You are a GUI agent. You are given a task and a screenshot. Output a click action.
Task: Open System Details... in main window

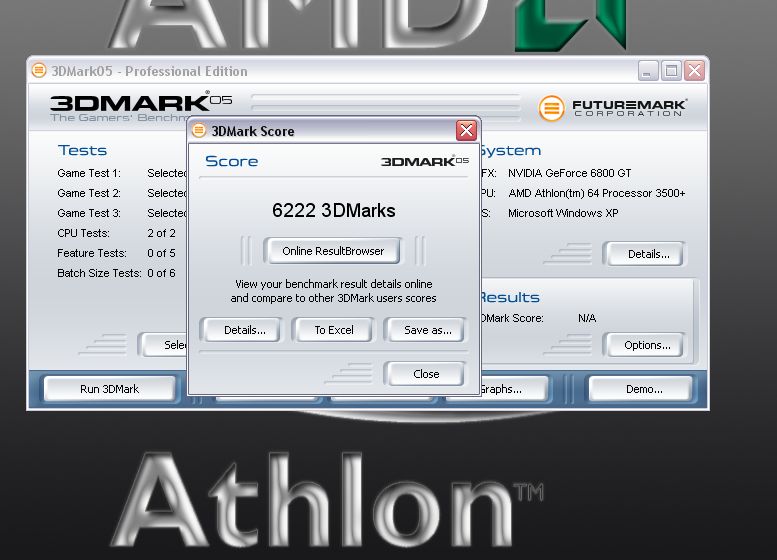pyautogui.click(x=648, y=254)
